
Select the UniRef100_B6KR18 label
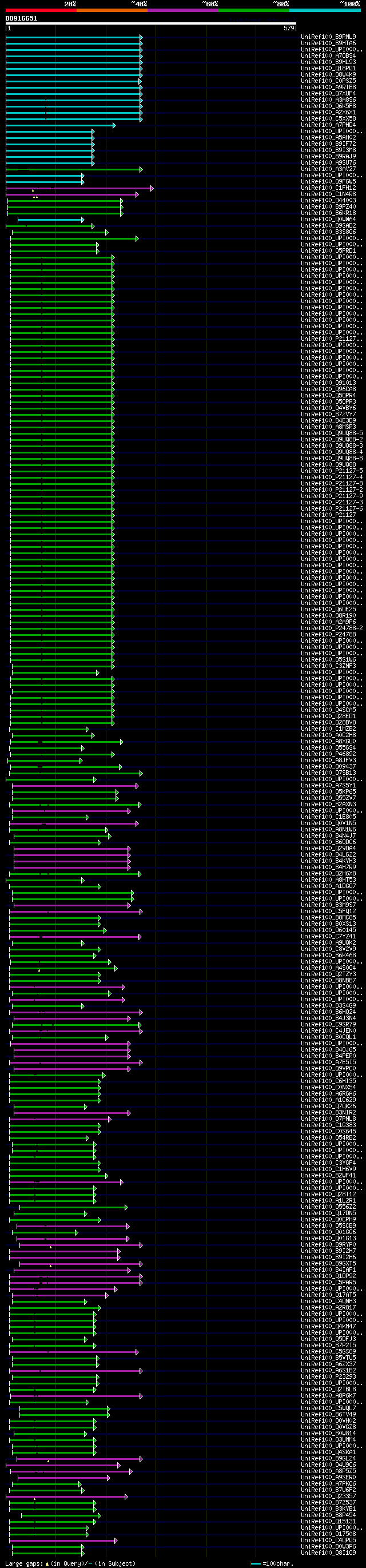tap(328, 213)
